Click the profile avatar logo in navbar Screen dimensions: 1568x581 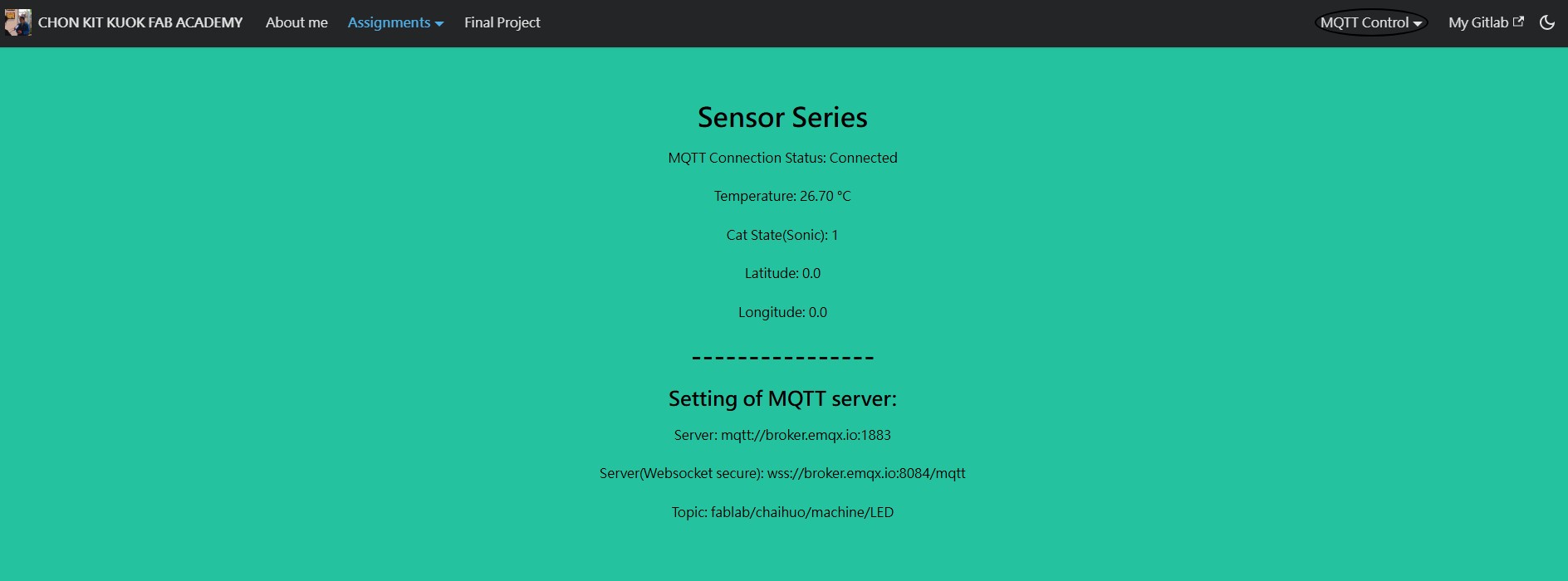[17, 22]
